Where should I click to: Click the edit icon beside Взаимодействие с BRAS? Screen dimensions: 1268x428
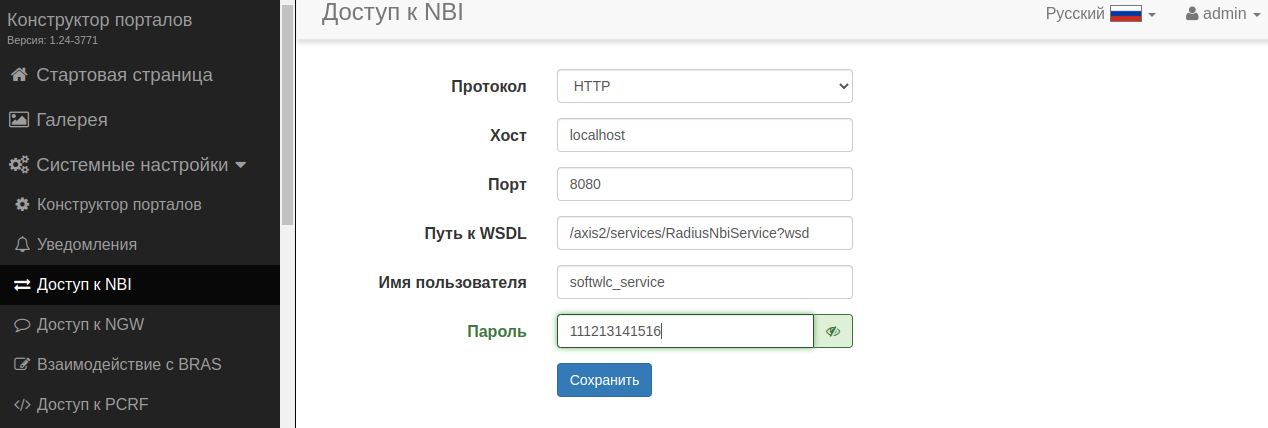[x=22, y=365]
